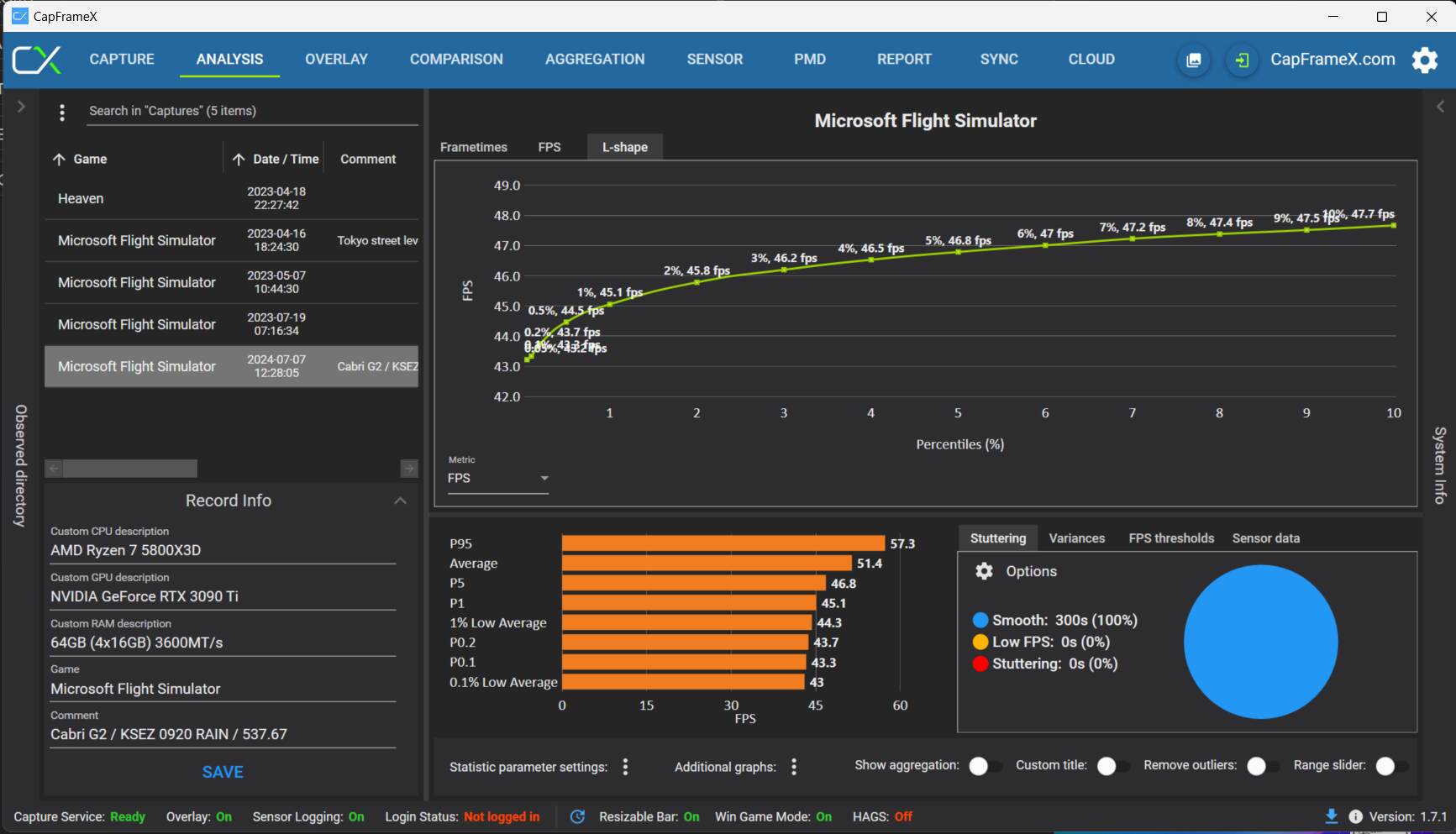Select the Stuttering tab
The width and height of the screenshot is (1456, 834).
(x=998, y=538)
